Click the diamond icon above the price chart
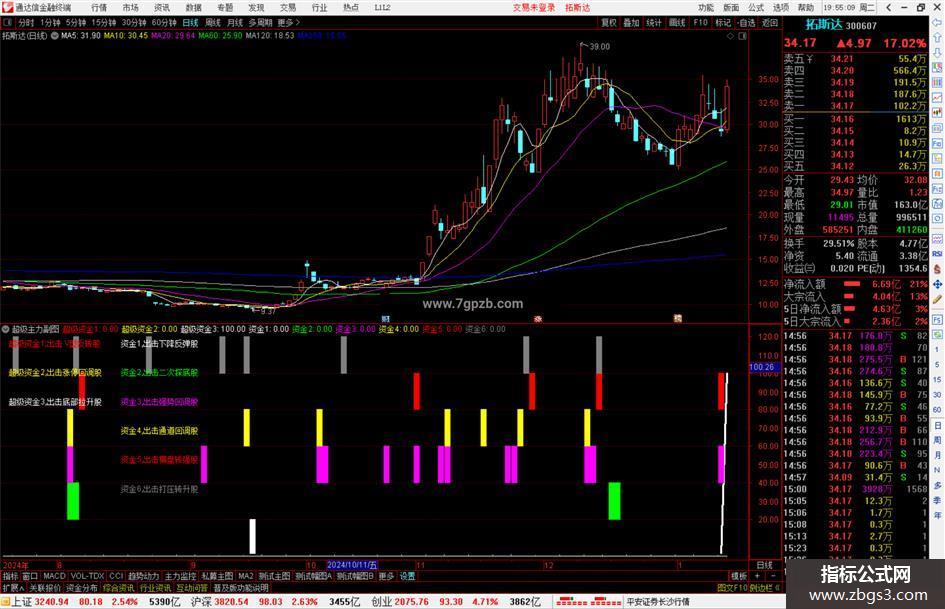Image resolution: width=945 pixels, height=609 pixels. 730,36
